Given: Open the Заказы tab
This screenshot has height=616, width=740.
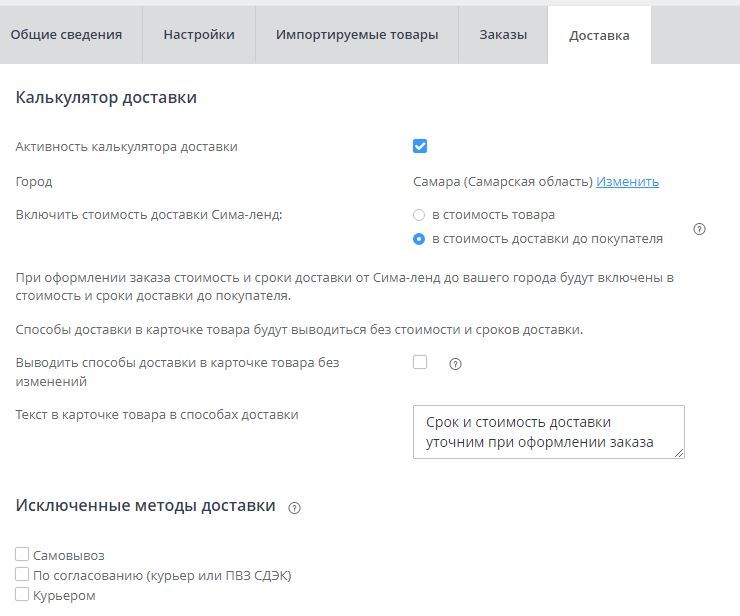Looking at the screenshot, I should (x=503, y=35).
